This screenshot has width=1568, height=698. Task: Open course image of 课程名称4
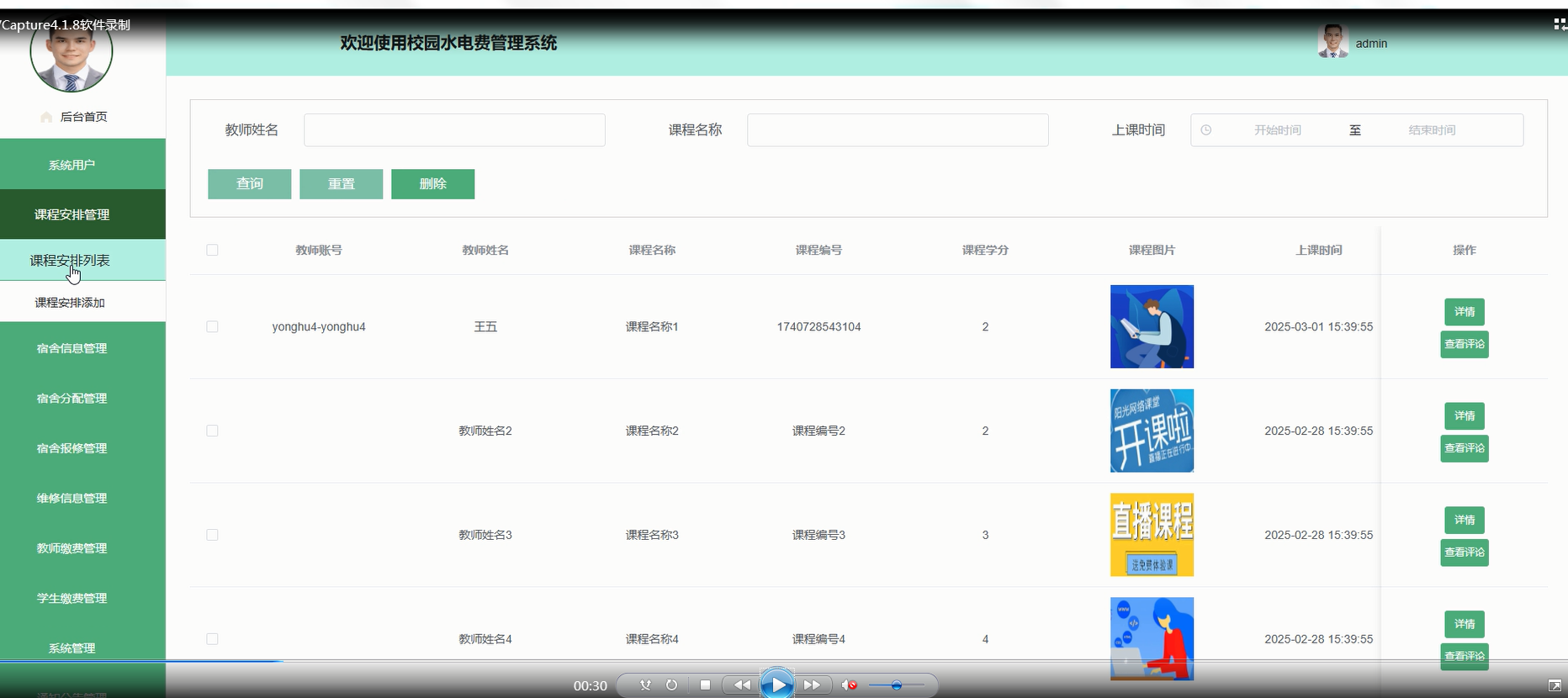pyautogui.click(x=1152, y=639)
